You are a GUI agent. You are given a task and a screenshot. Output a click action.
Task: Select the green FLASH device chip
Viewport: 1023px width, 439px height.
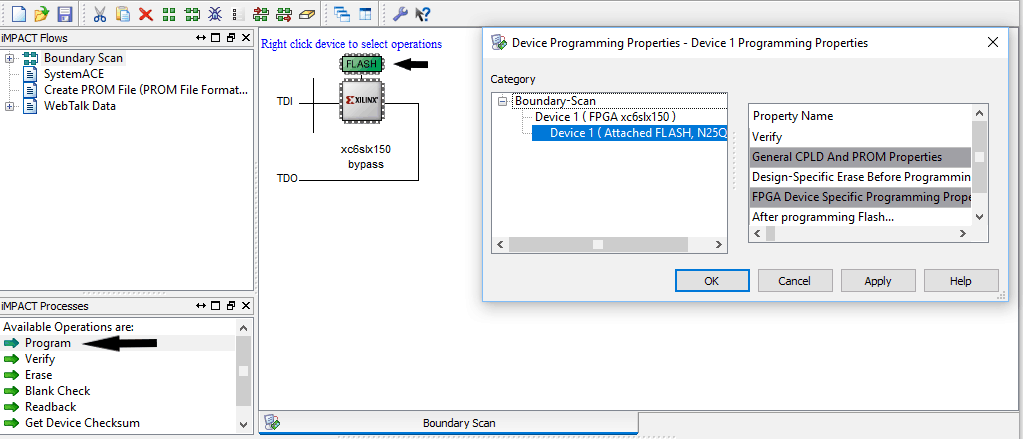tap(362, 64)
